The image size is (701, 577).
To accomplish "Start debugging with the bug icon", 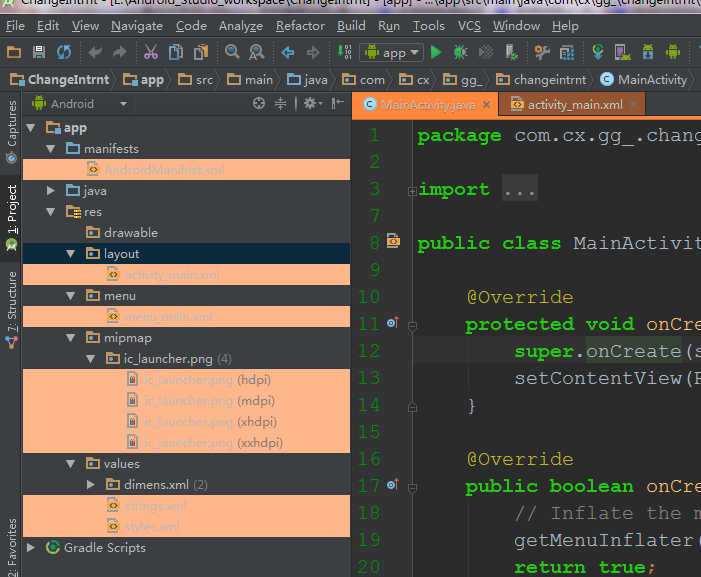I will pyautogui.click(x=460, y=52).
